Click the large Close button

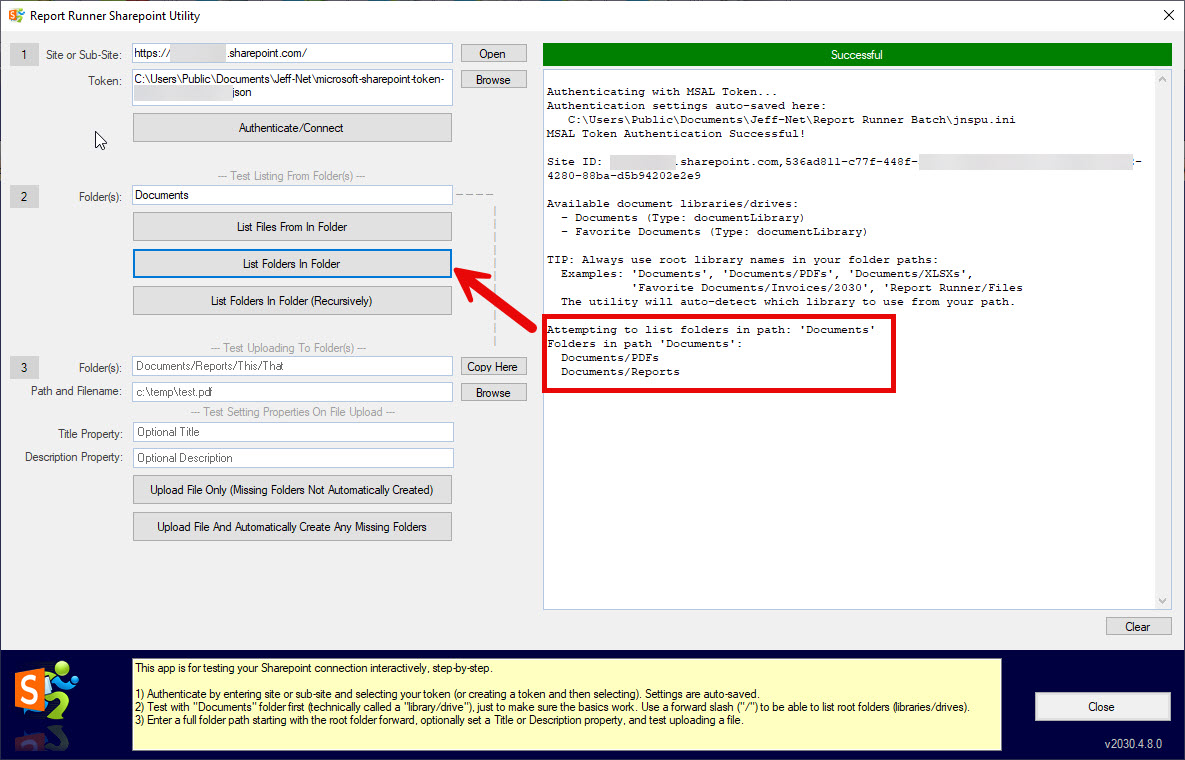pos(1101,707)
